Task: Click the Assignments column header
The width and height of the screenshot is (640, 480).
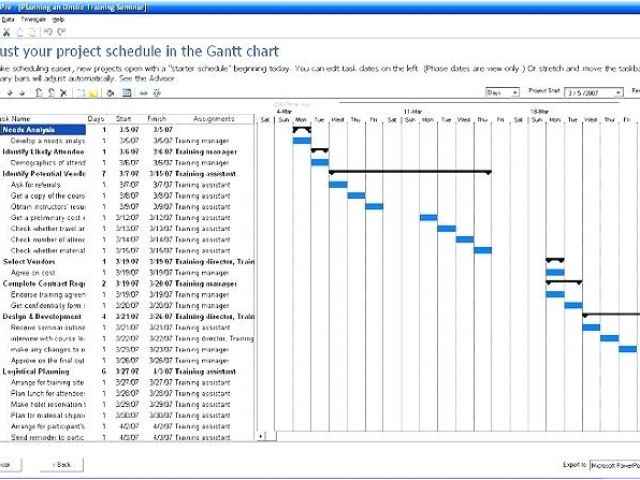Action: [x=213, y=119]
